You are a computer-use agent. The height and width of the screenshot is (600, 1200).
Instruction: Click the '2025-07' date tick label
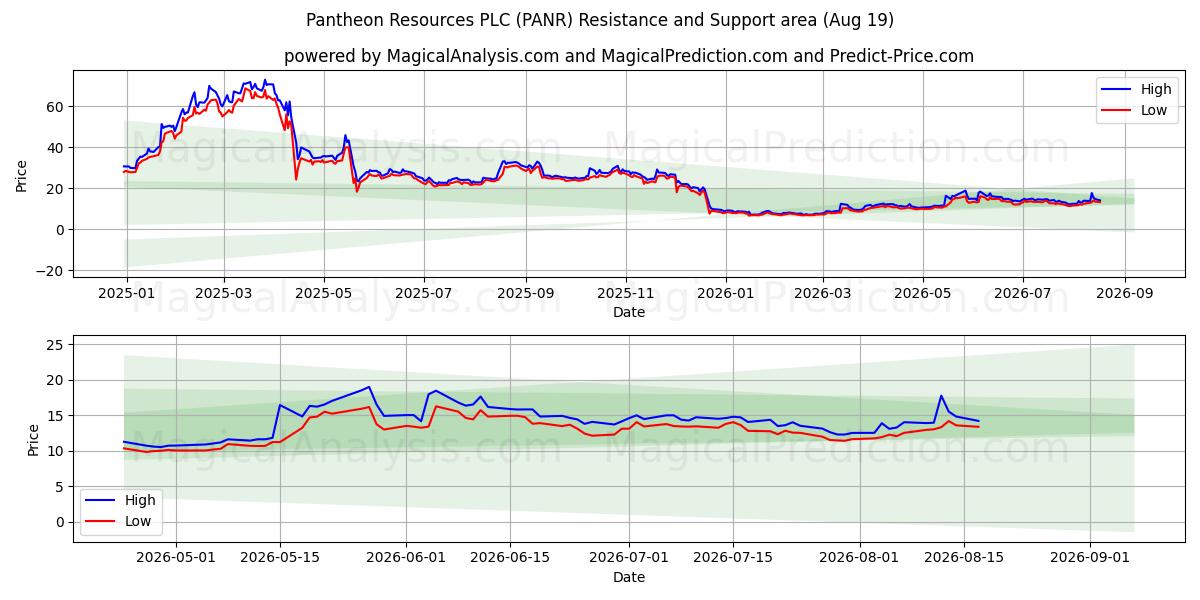424,295
